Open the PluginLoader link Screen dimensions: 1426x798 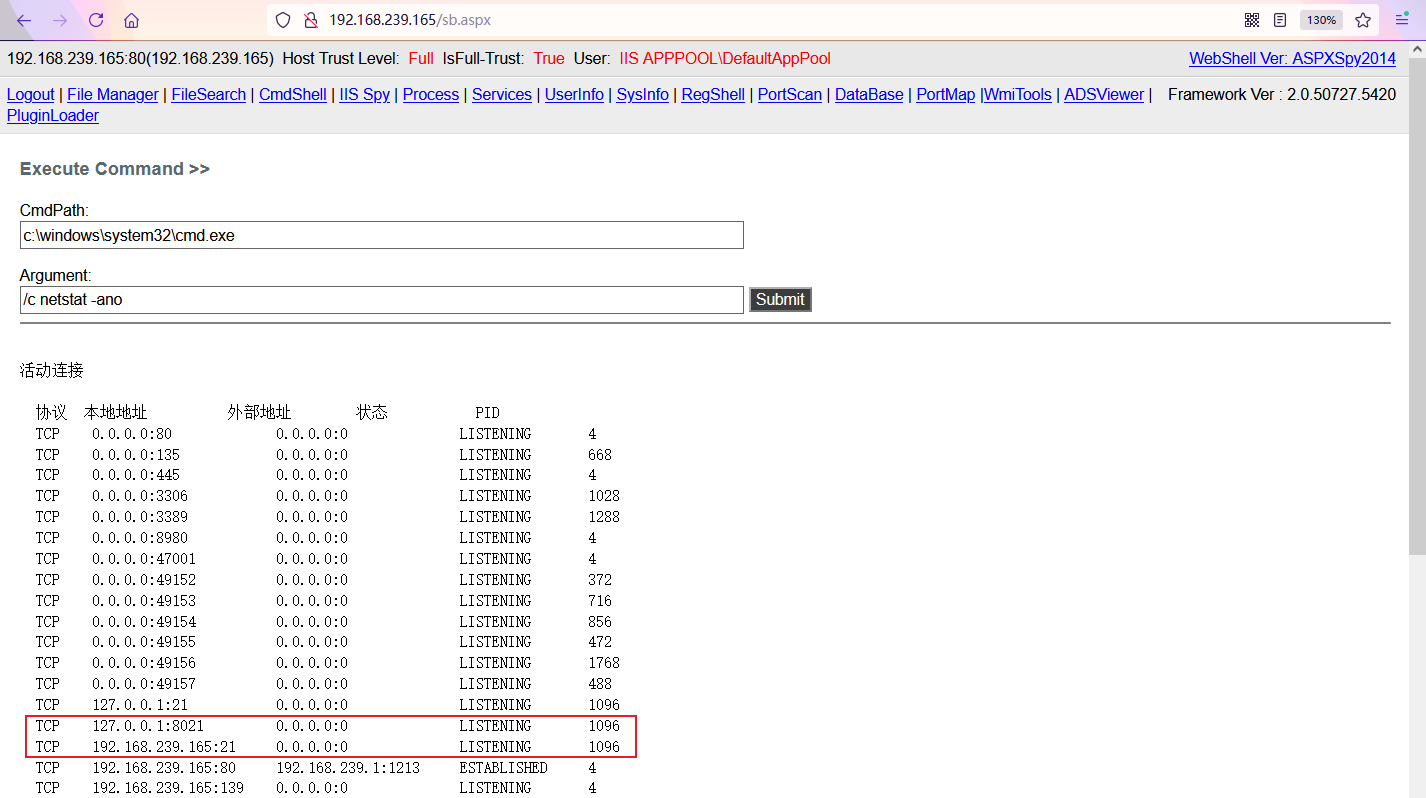tap(53, 116)
